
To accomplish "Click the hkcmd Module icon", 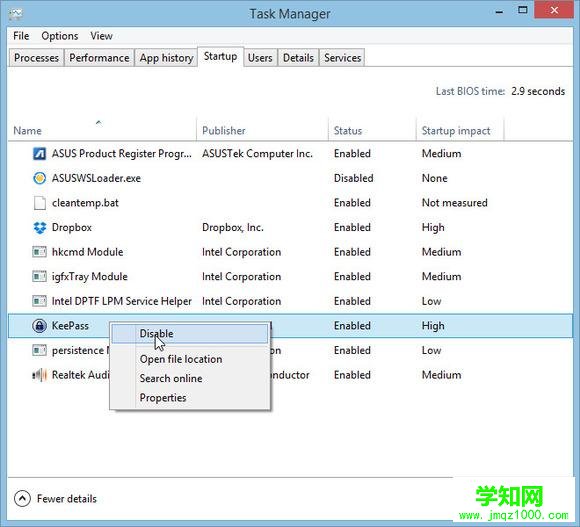I will point(39,252).
